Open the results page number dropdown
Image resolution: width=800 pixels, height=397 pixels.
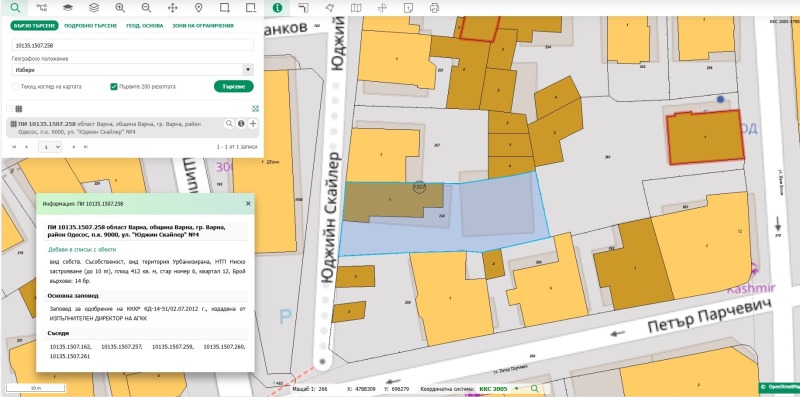pos(50,147)
